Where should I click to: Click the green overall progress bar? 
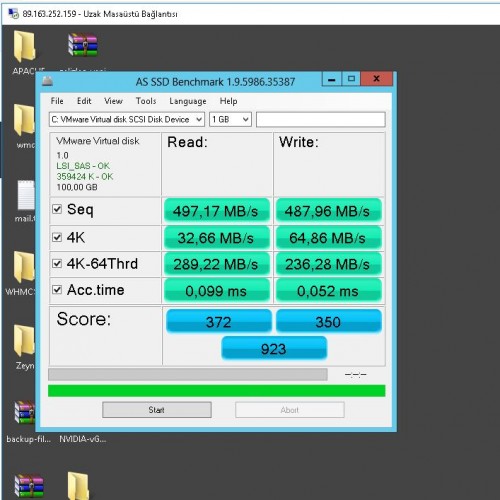217,391
